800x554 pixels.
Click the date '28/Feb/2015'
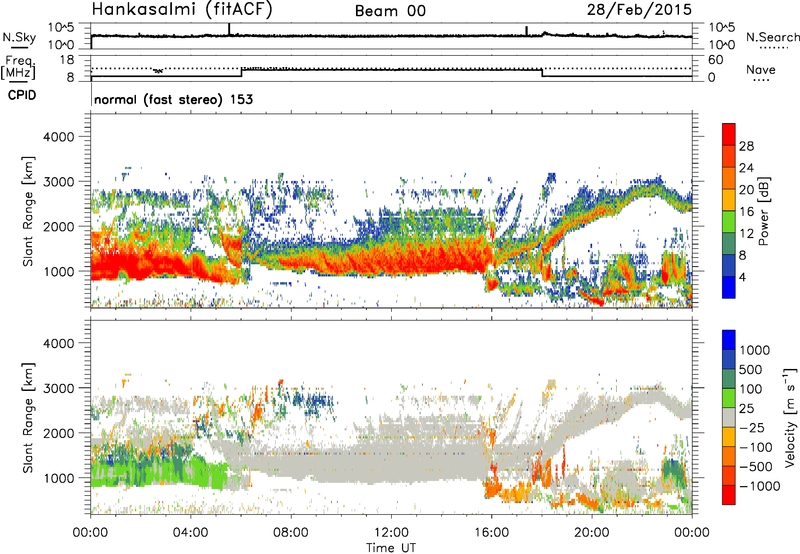pyautogui.click(x=639, y=9)
